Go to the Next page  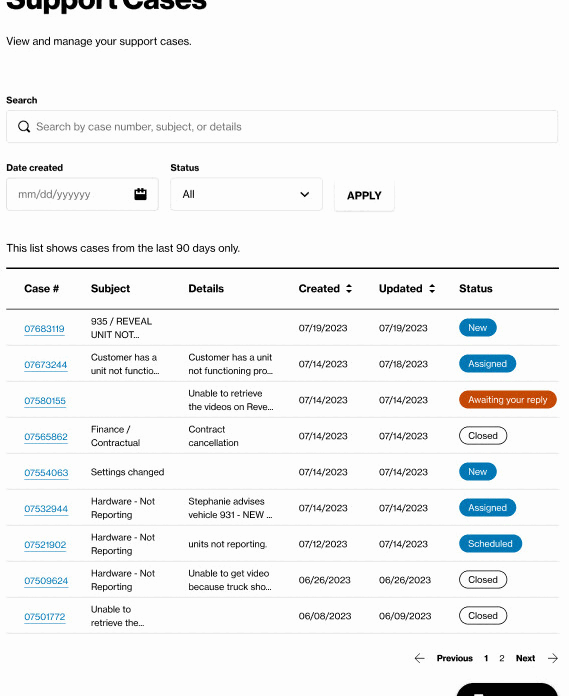coord(526,658)
